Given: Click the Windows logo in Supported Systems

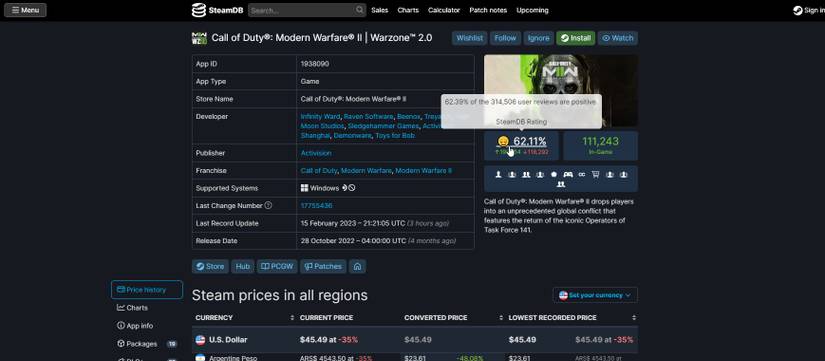Looking at the screenshot, I should 304,188.
